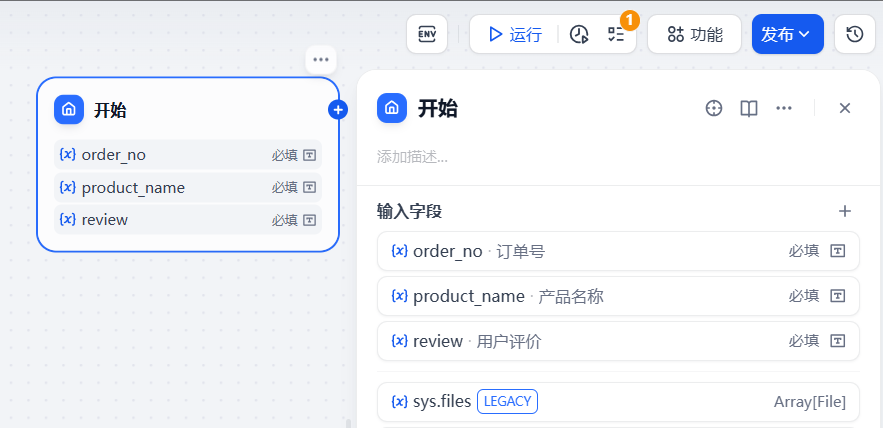
Task: Select the review row in the canvas node
Action: click(188, 220)
